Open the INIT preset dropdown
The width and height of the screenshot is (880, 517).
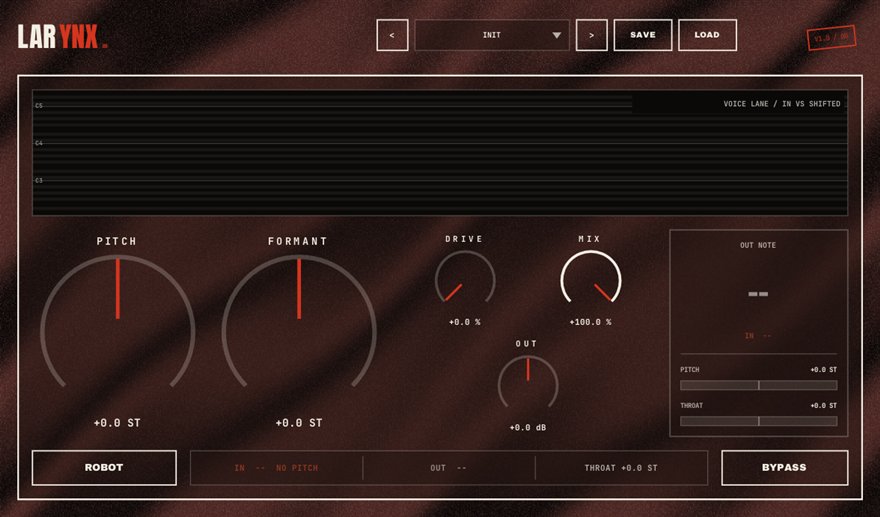pos(492,35)
